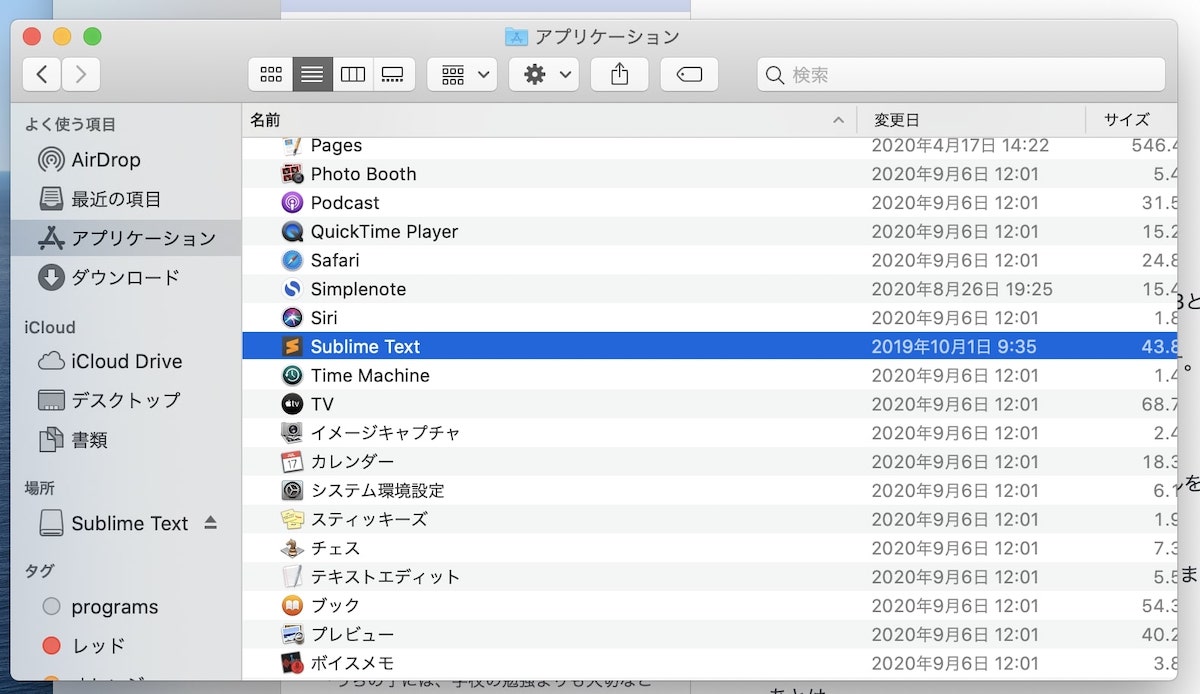Select the Podcast app icon

tap(292, 203)
